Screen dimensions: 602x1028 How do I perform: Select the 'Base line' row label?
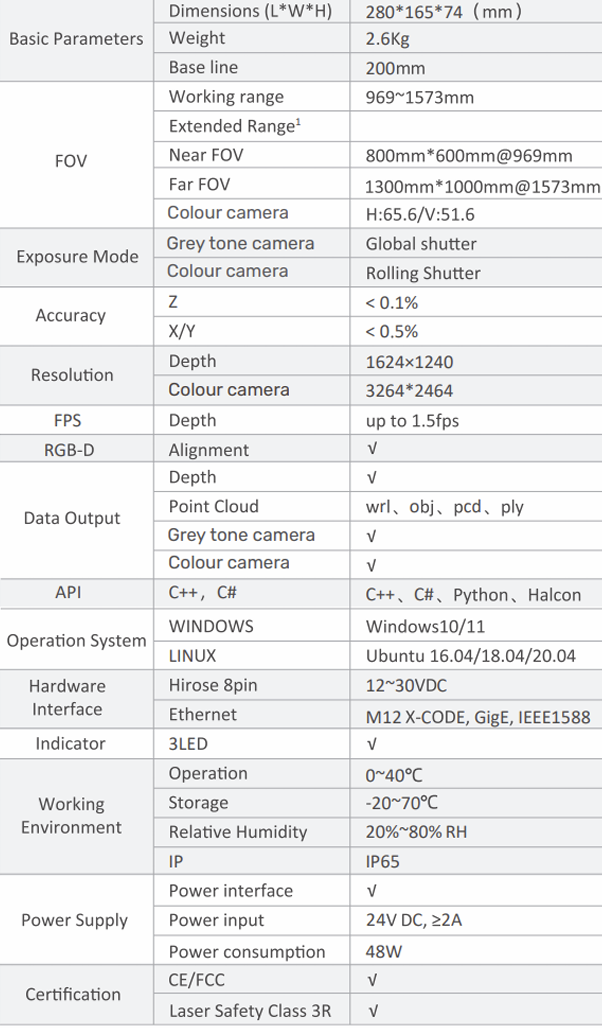click(x=197, y=68)
